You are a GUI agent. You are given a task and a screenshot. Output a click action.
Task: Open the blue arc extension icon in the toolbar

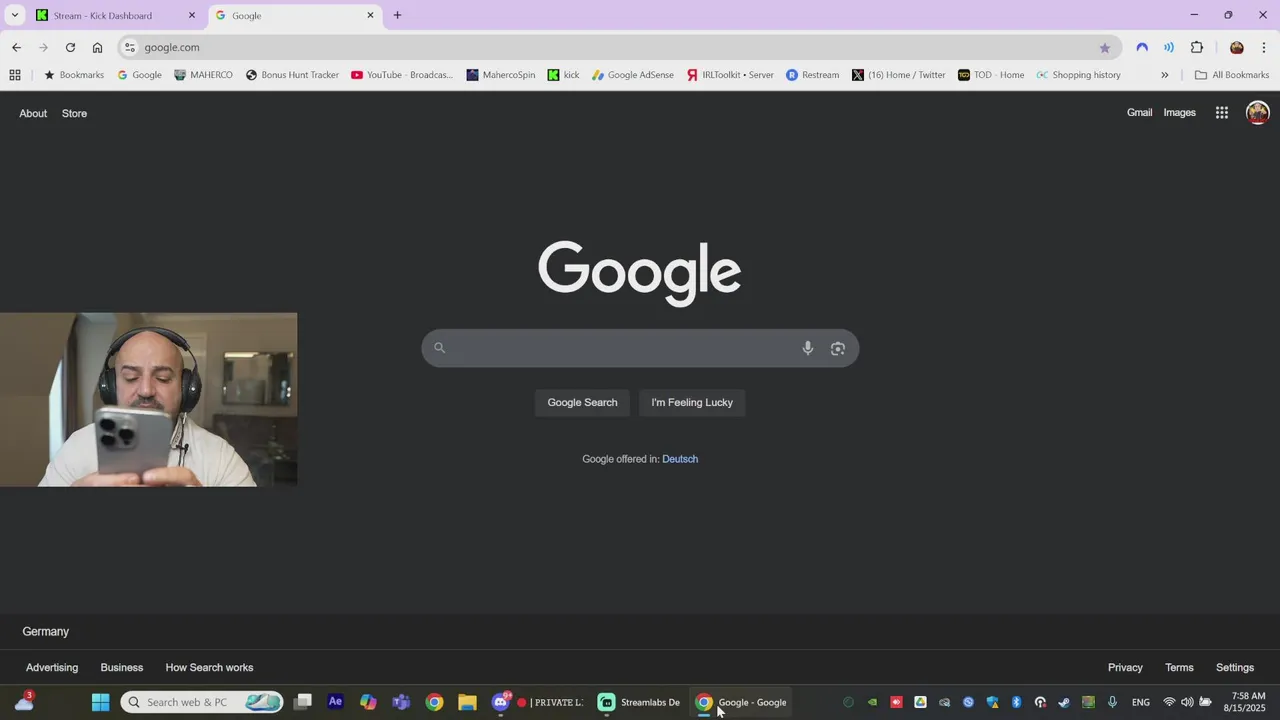(x=1142, y=47)
